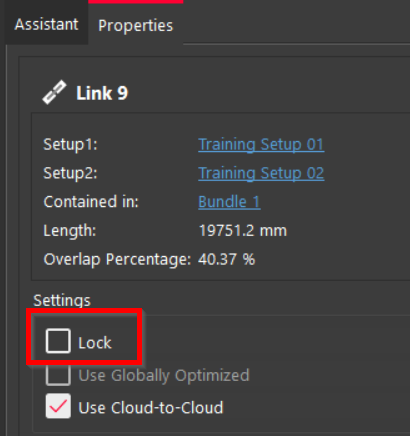Click the Overlap Percentage label

[x=117, y=260]
